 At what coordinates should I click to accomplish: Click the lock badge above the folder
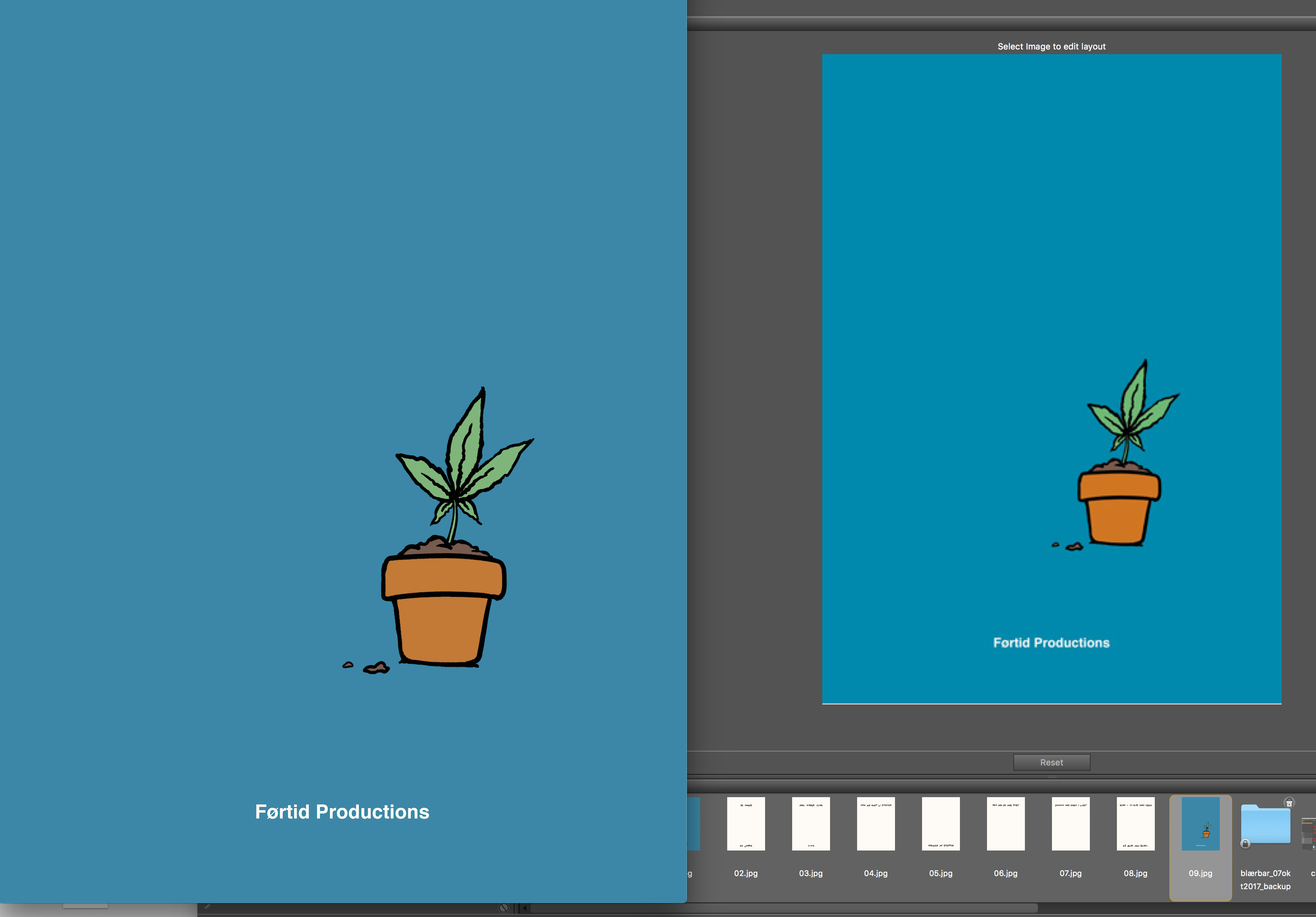(1289, 803)
